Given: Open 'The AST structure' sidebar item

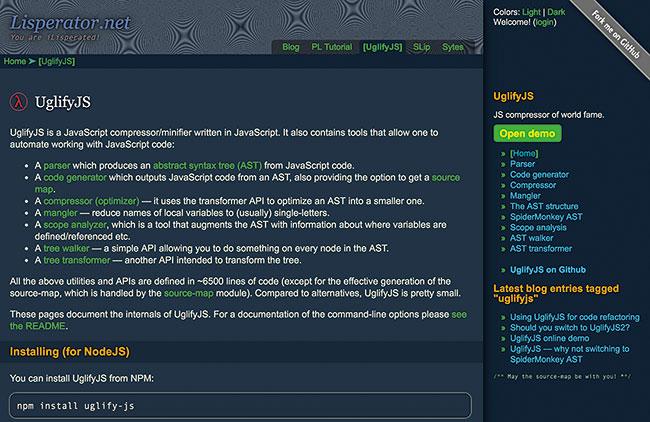Looking at the screenshot, I should 544,206.
